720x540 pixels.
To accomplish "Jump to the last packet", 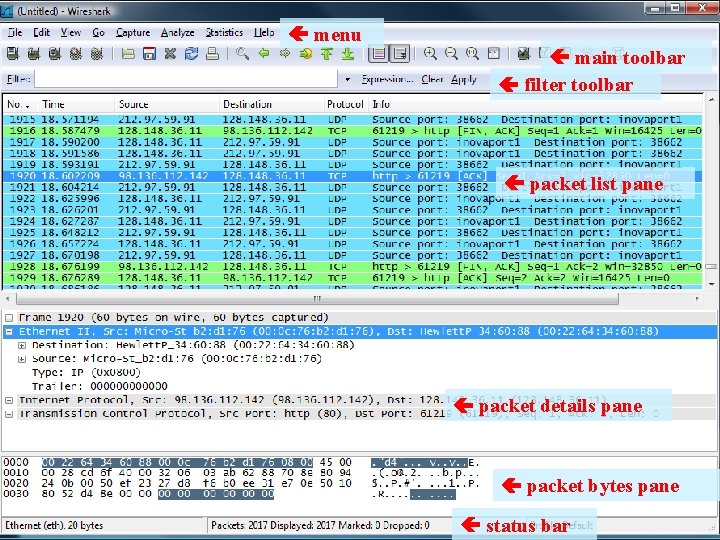I will 348,54.
